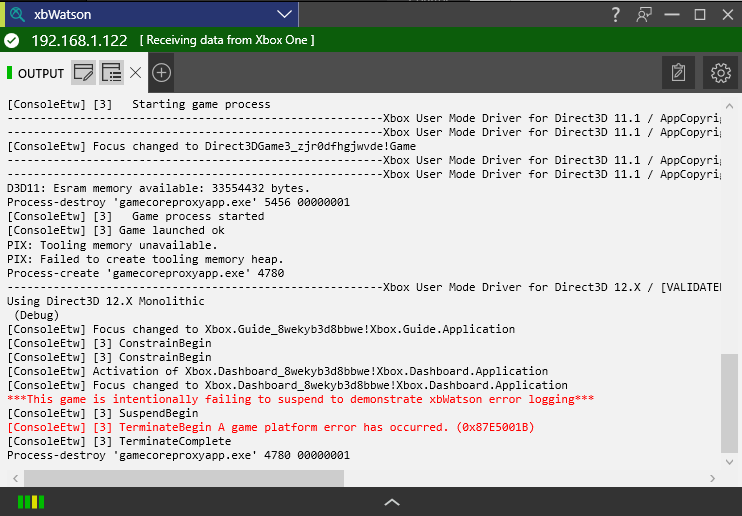Click 'PIX: Failed to create tooling memory heap.'
This screenshot has width=742, height=516.
pos(145,259)
